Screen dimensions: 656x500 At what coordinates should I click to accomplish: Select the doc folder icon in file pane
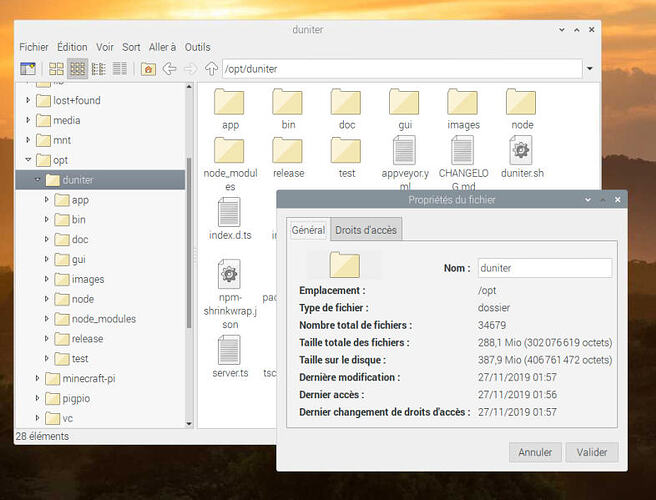346,102
